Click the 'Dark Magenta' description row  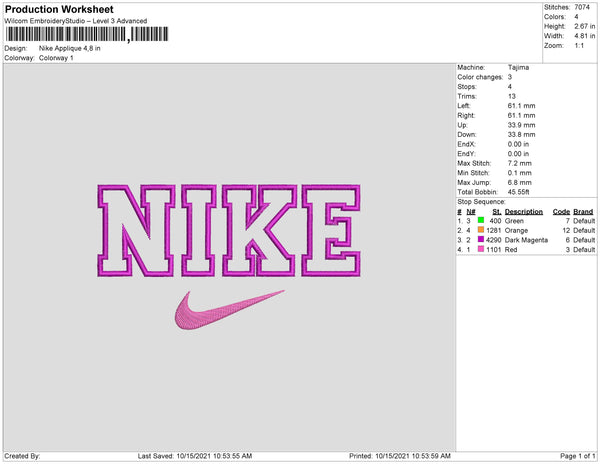527,240
